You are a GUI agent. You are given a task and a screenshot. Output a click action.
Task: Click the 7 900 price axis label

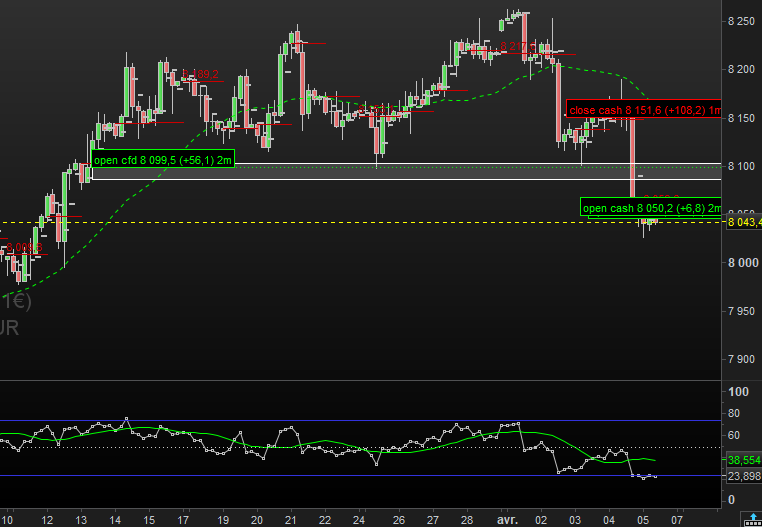(741, 359)
